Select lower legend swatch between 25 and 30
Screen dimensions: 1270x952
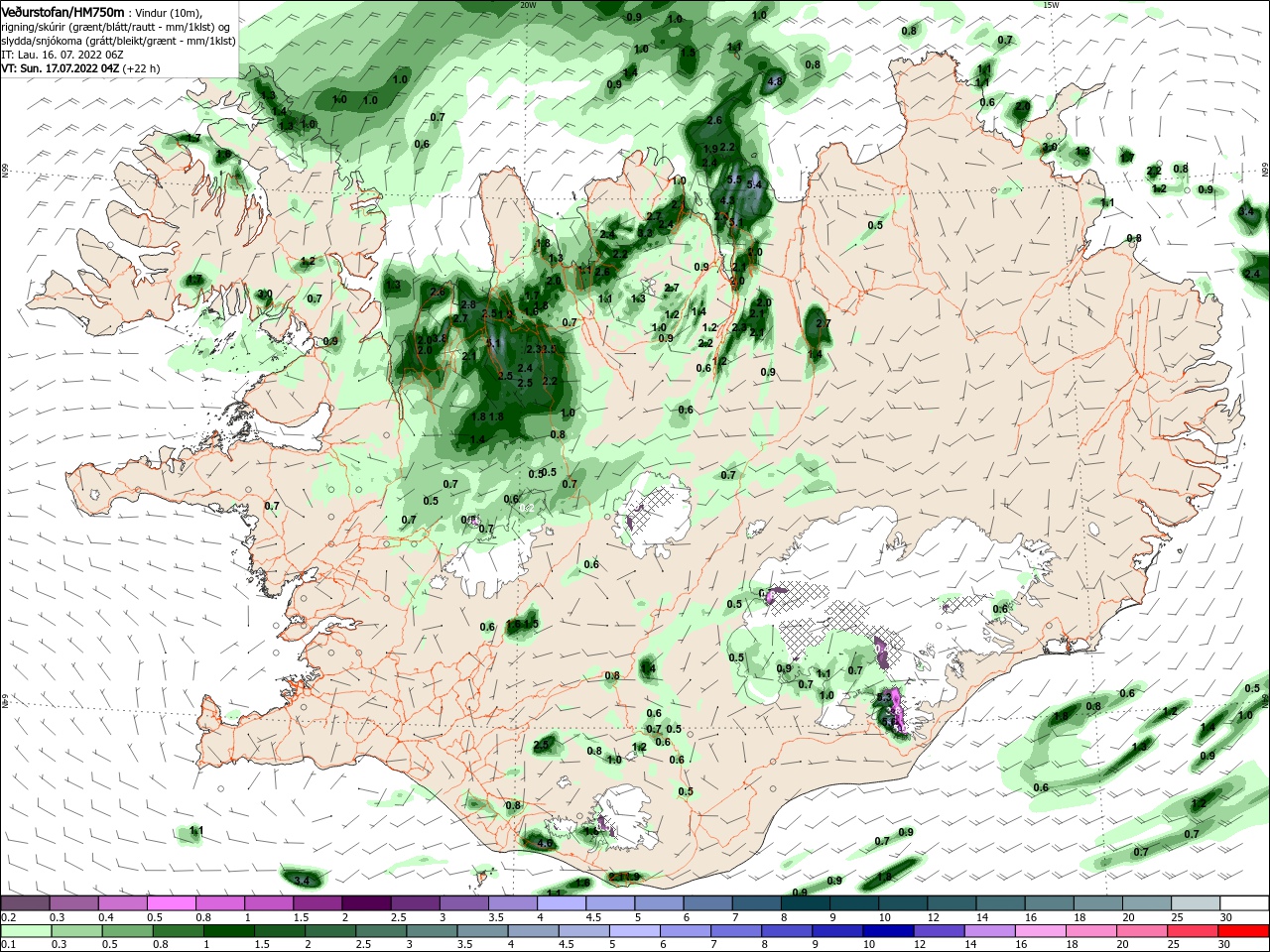pos(1192,932)
